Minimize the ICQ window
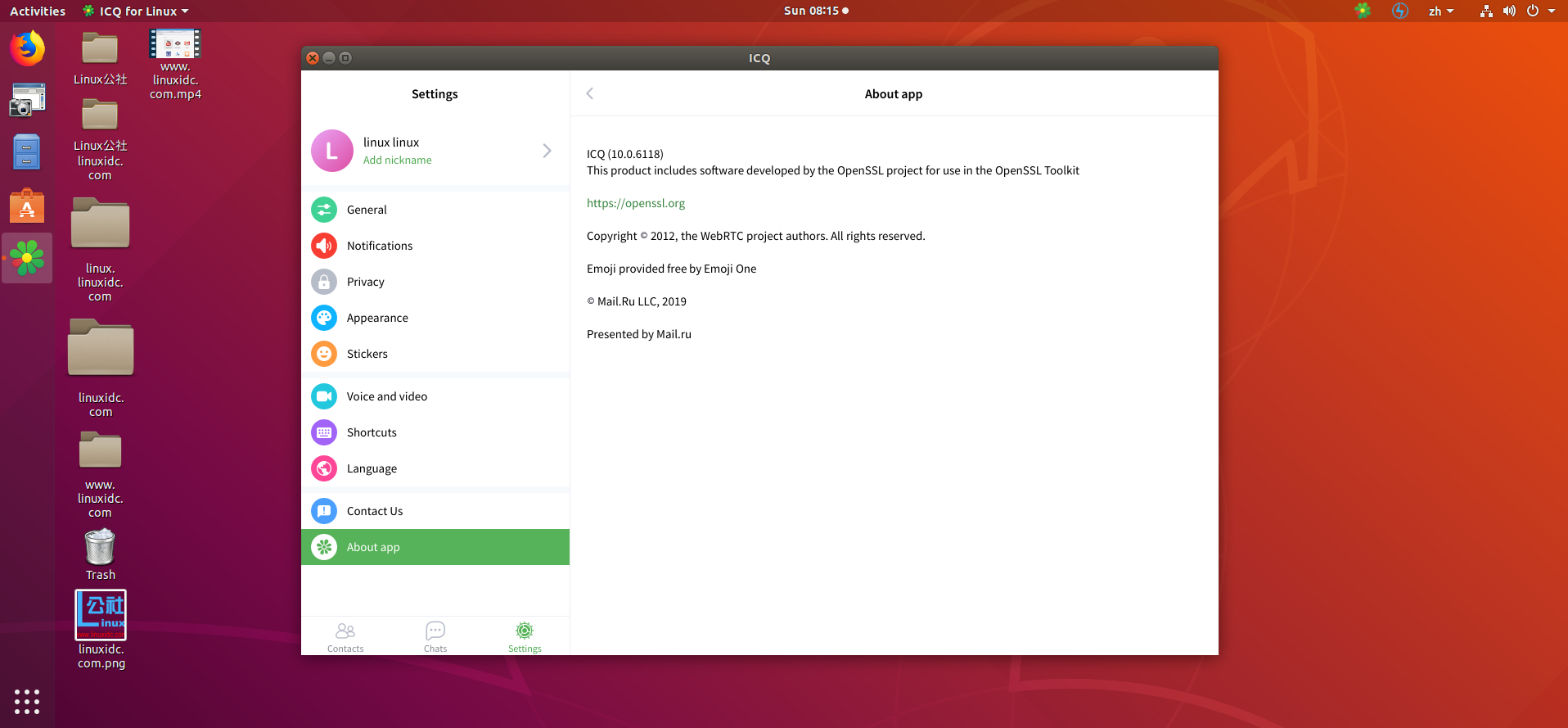 tap(329, 58)
